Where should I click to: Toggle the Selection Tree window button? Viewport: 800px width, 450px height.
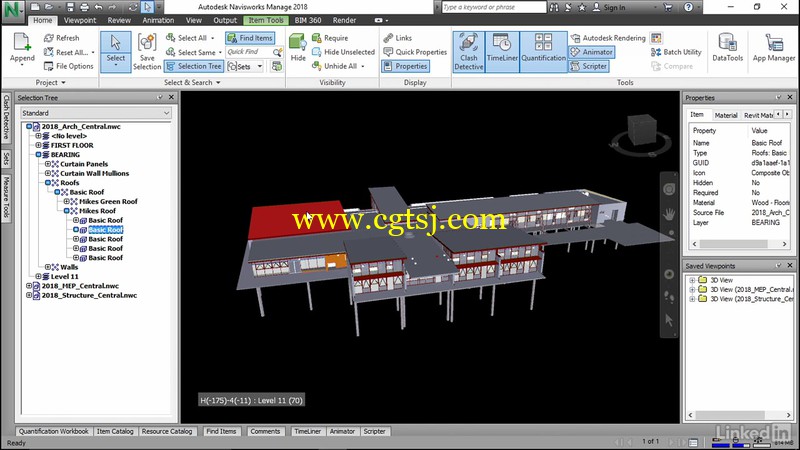pos(194,66)
